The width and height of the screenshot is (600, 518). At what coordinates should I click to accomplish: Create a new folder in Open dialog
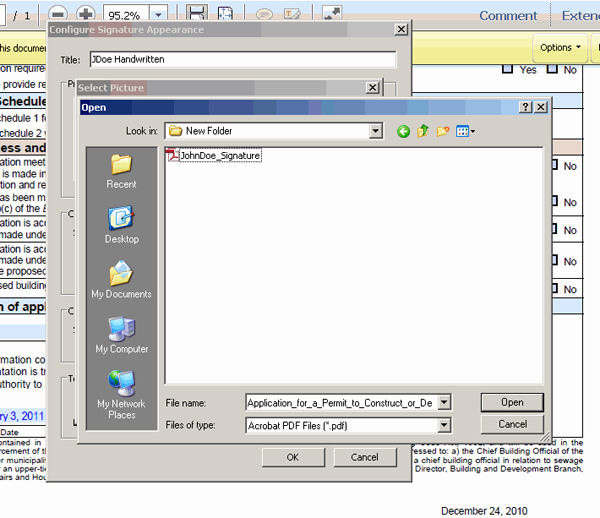(x=442, y=132)
